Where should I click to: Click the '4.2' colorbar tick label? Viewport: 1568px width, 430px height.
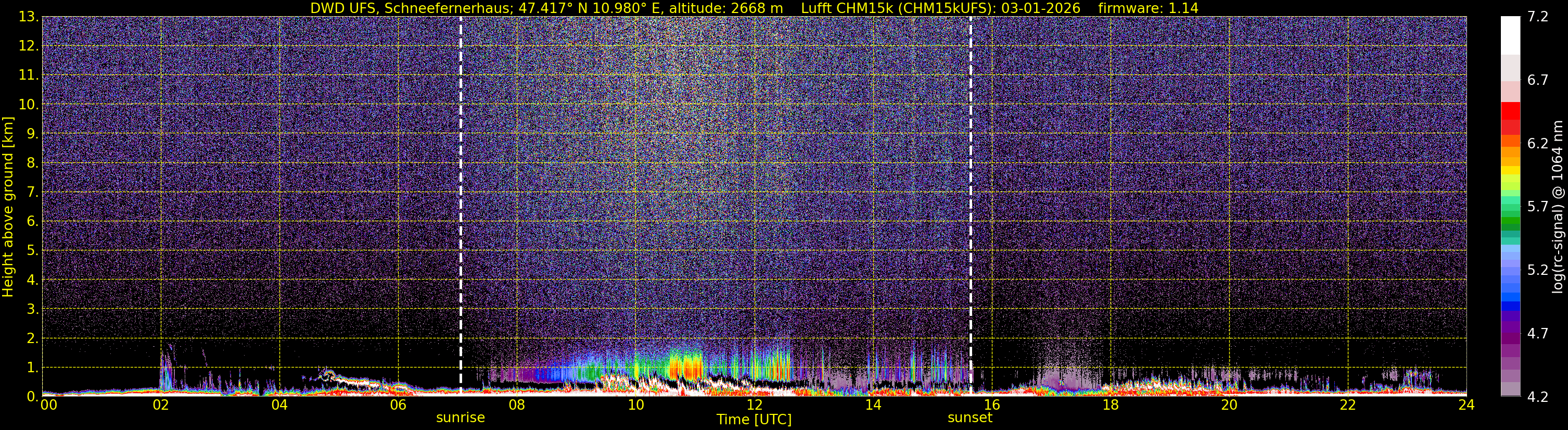1538,397
